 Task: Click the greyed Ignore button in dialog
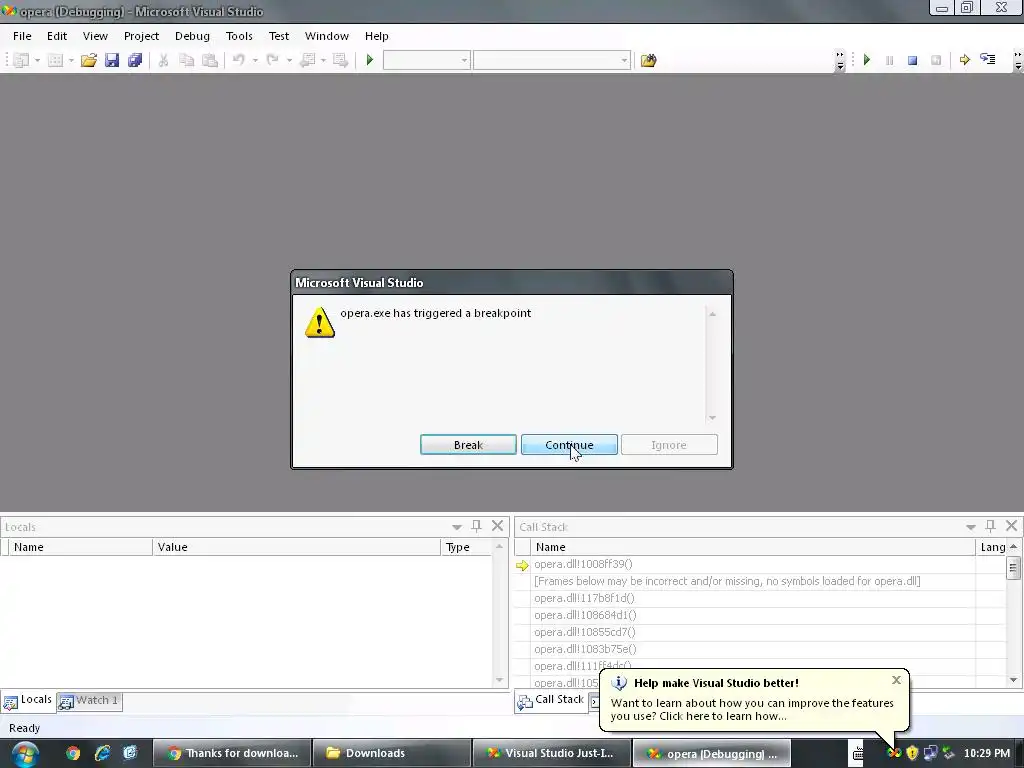(669, 445)
